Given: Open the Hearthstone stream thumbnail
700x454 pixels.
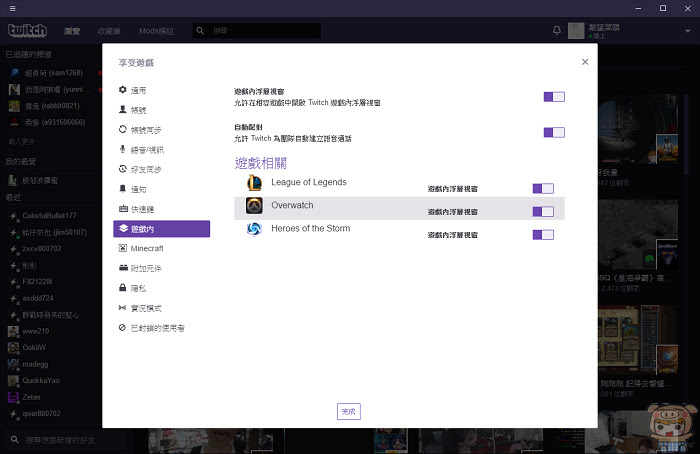Looking at the screenshot, I should [638, 340].
